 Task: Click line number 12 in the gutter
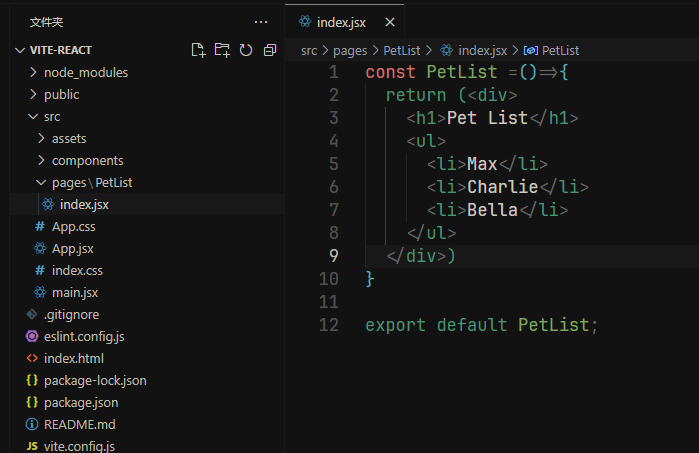[x=329, y=325]
